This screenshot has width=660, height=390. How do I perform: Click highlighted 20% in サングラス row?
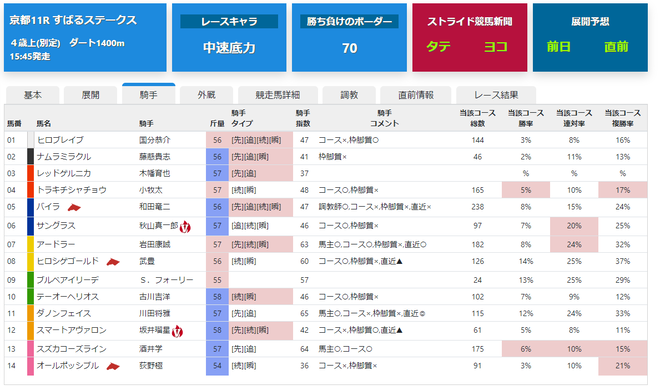574,226
